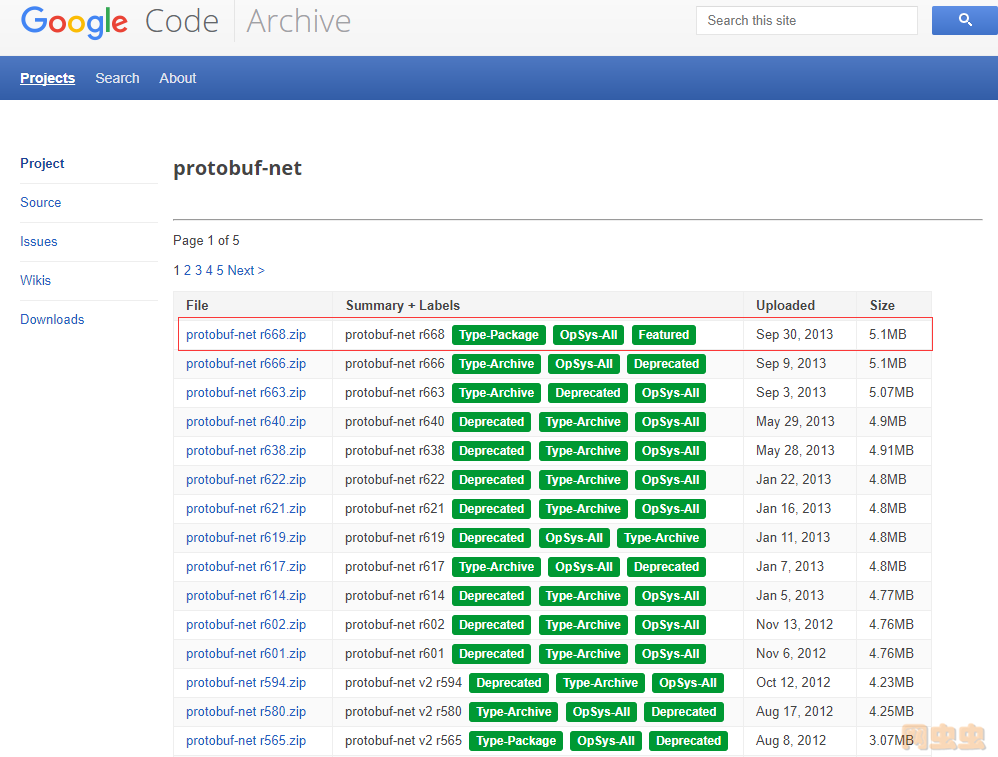Click the Size column header
Screen dimensions: 998x757
coord(882,306)
